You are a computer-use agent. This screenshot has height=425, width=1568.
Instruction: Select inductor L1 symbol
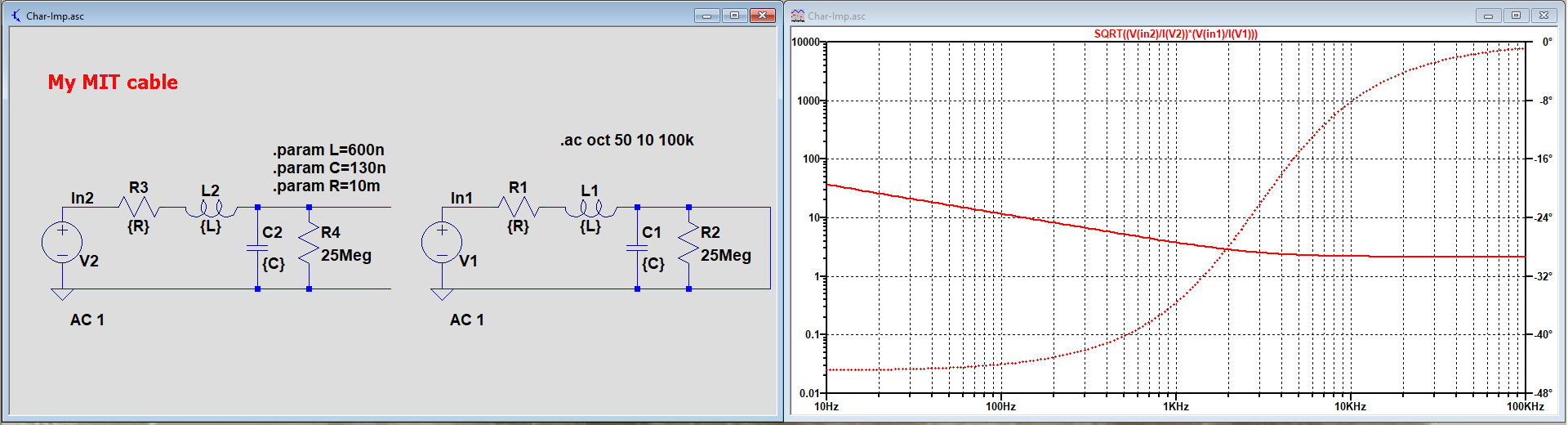590,208
